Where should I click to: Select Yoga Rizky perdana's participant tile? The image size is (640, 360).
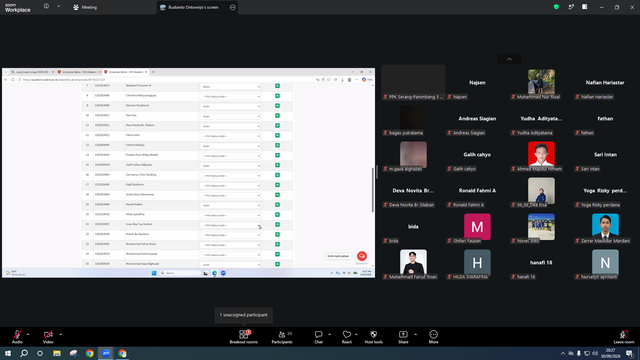605,191
